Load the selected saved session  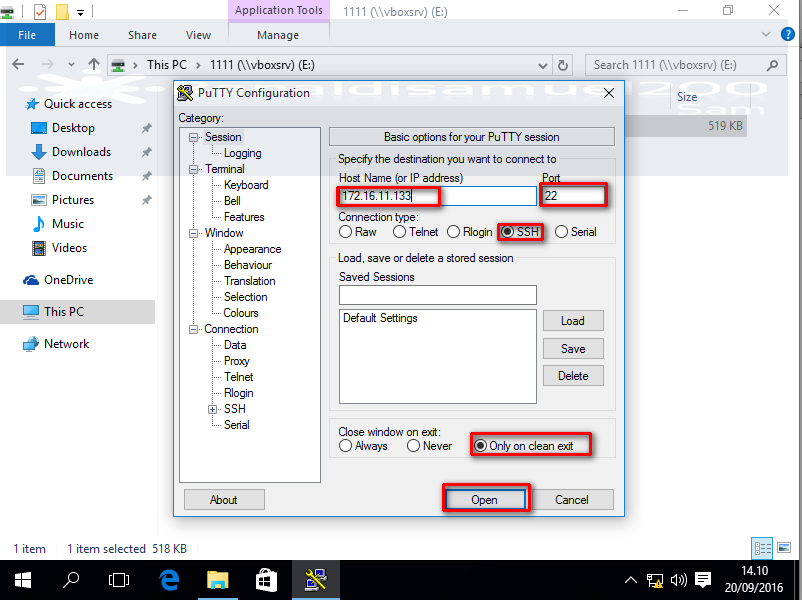pos(573,321)
